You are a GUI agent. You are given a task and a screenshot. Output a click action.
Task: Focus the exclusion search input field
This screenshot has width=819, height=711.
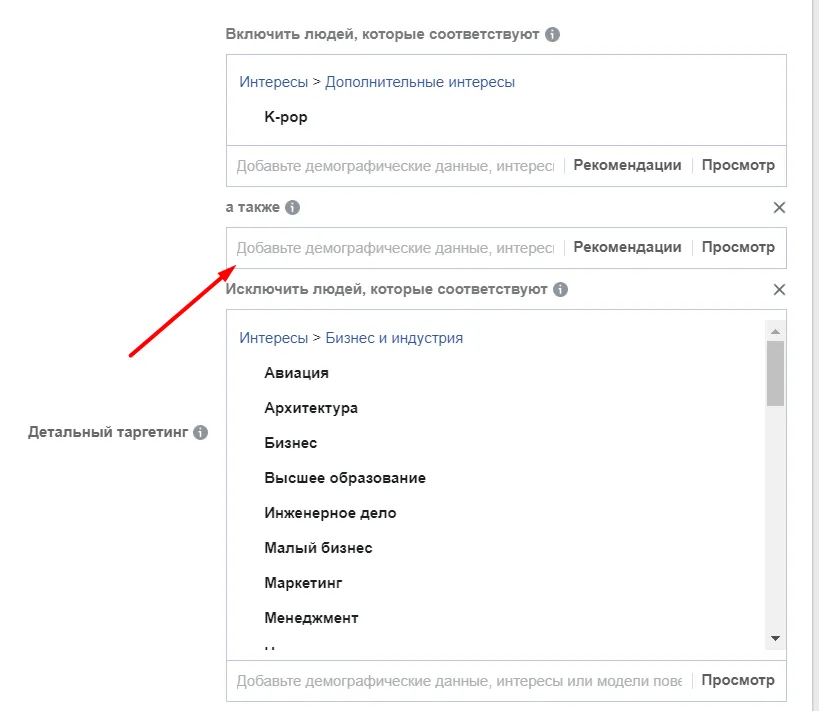click(x=459, y=681)
